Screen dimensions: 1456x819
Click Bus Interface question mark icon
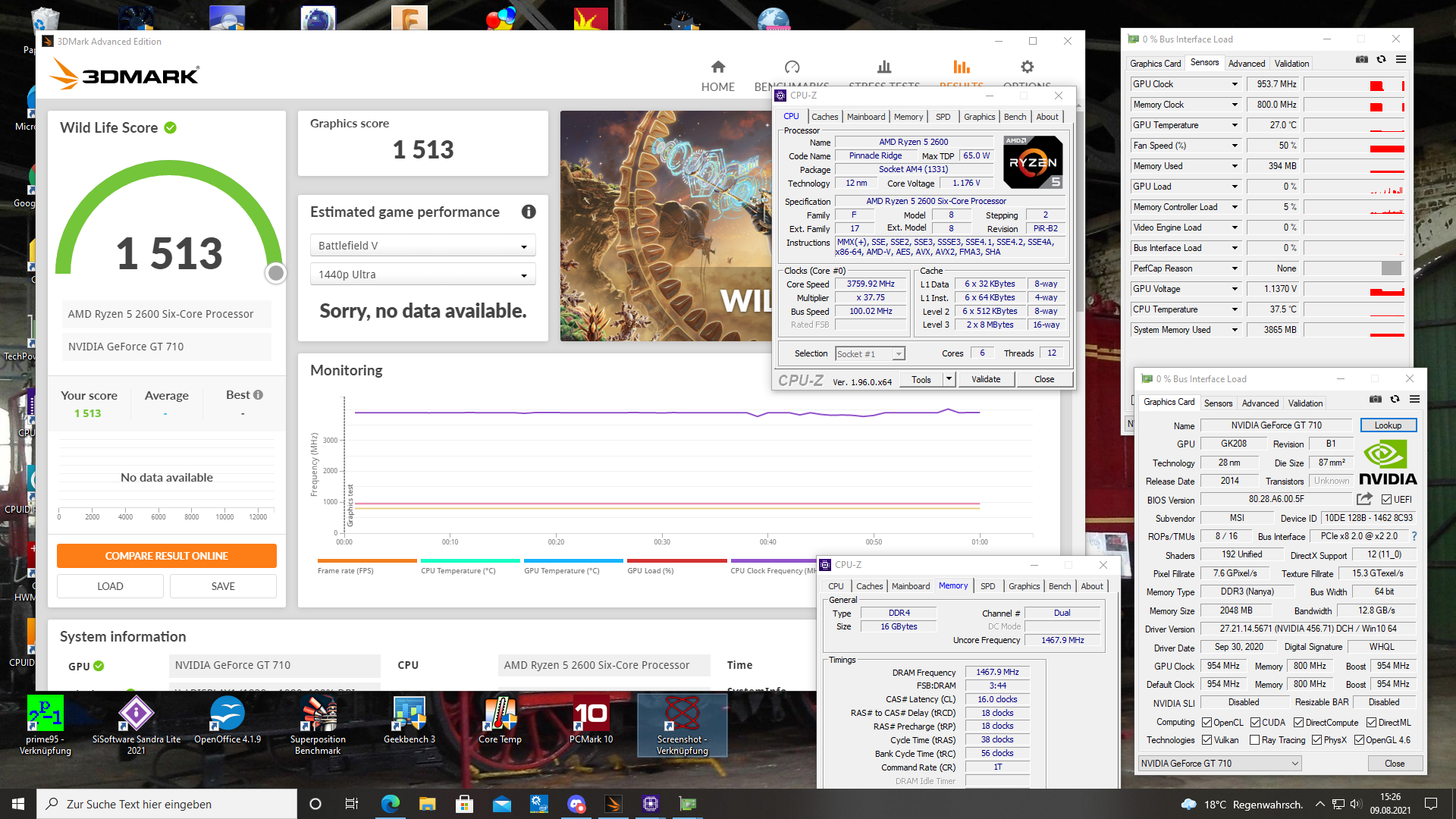[1414, 536]
